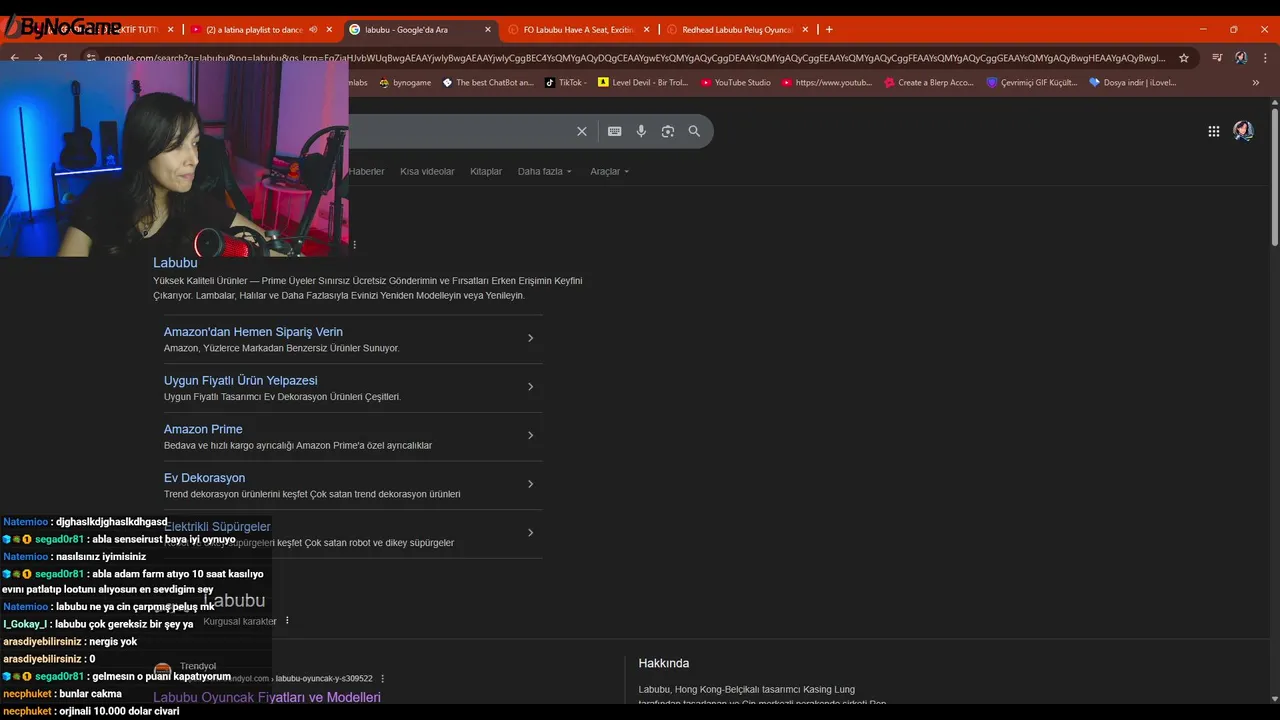
Task: Open a new browser tab
Action: pos(829,29)
